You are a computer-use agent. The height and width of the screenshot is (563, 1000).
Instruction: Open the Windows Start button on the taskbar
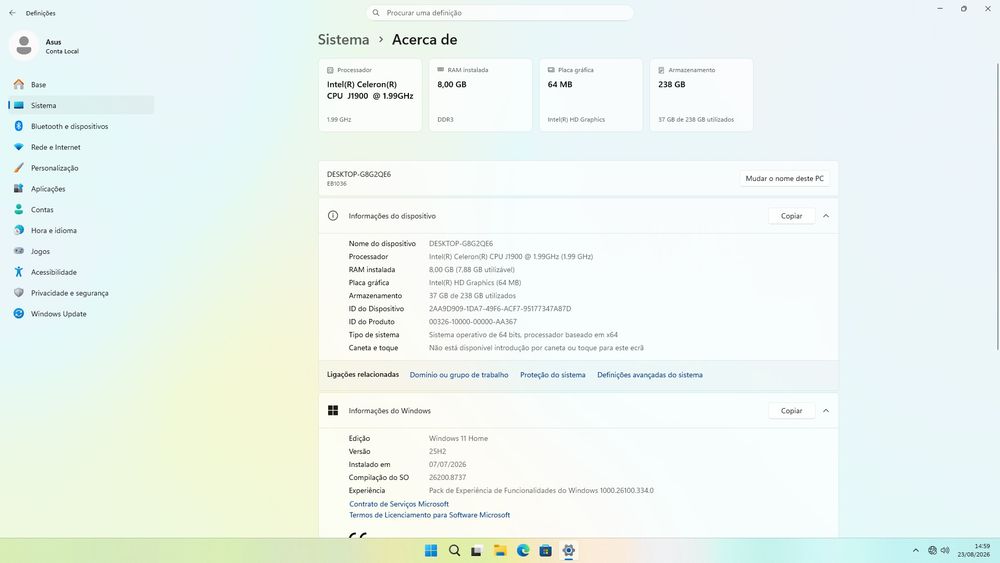coord(431,550)
